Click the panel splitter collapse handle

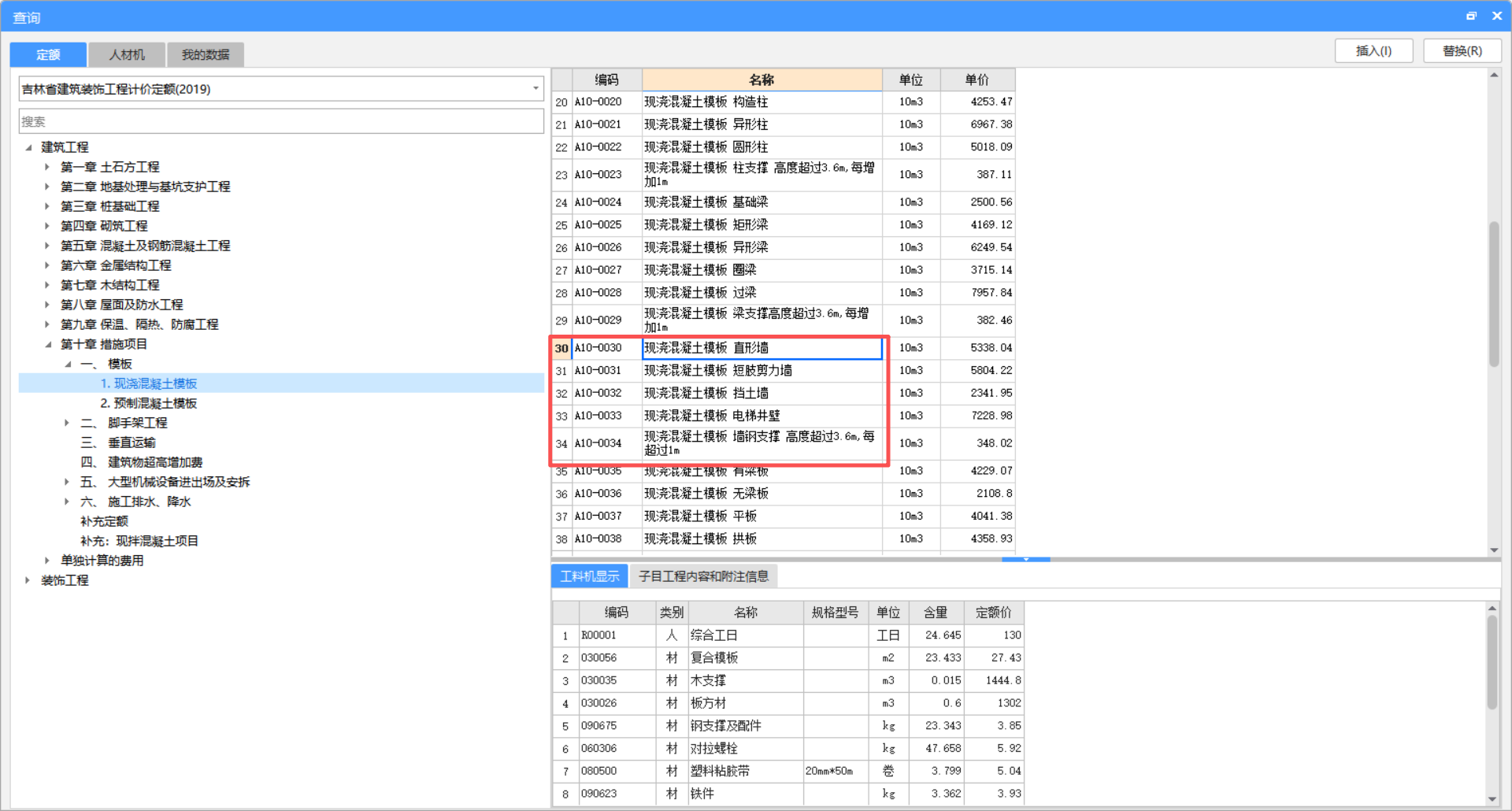click(x=1025, y=559)
